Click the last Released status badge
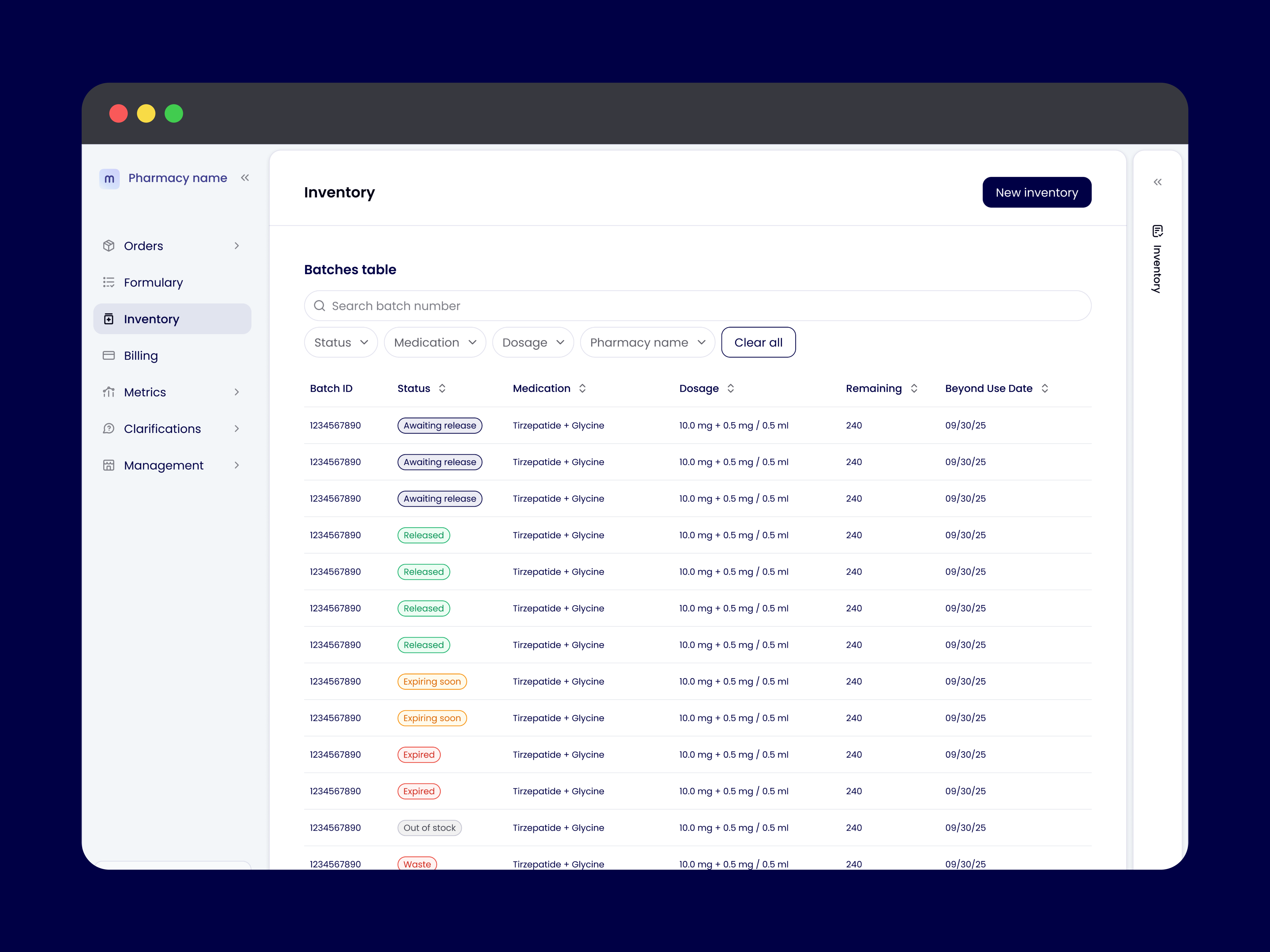1270x952 pixels. click(424, 645)
